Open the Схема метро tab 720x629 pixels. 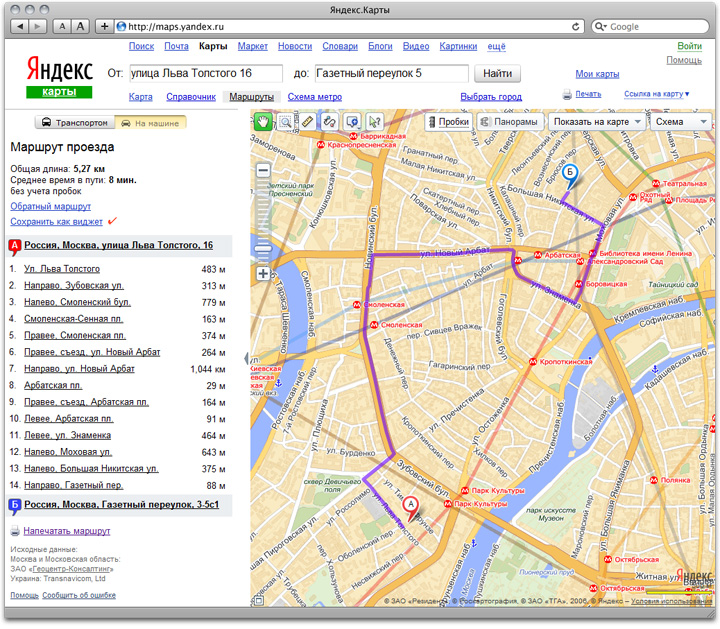point(314,97)
